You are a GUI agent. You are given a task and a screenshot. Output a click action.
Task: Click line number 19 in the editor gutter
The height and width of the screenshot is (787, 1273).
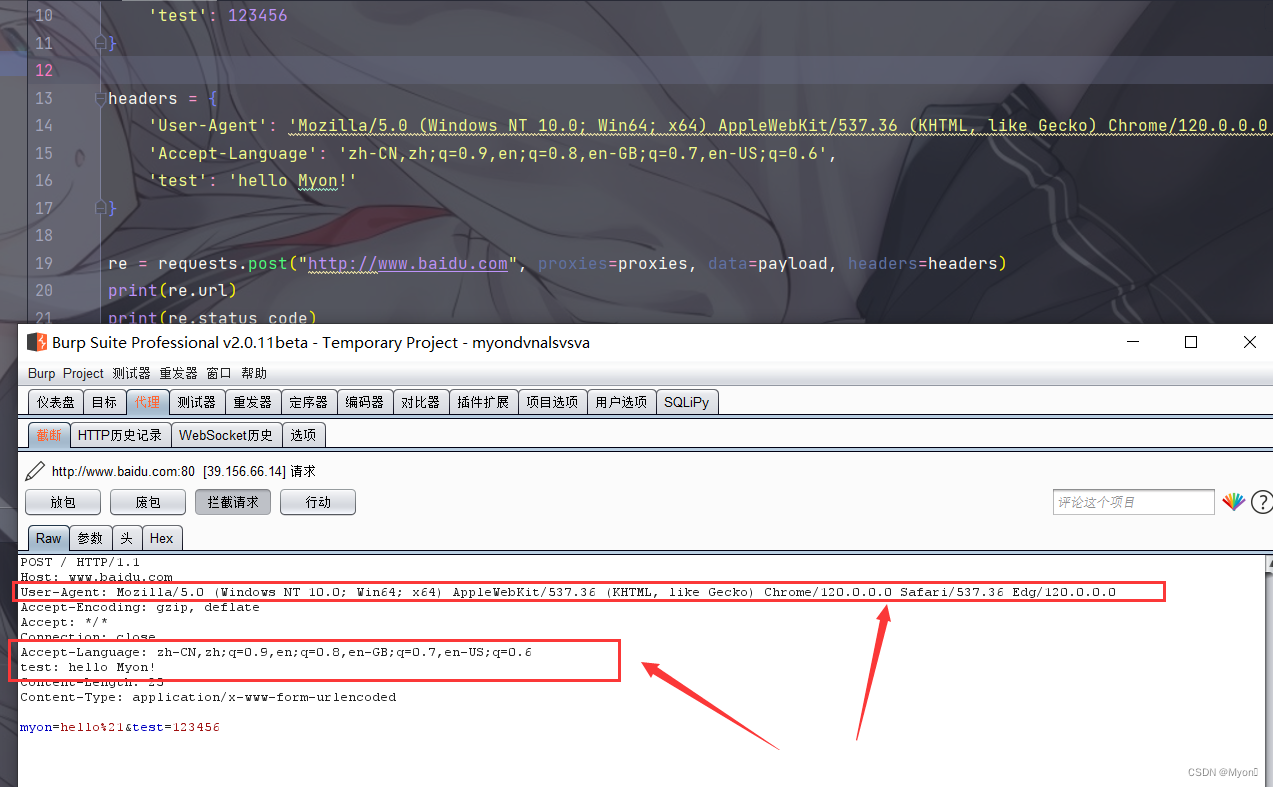(43, 263)
